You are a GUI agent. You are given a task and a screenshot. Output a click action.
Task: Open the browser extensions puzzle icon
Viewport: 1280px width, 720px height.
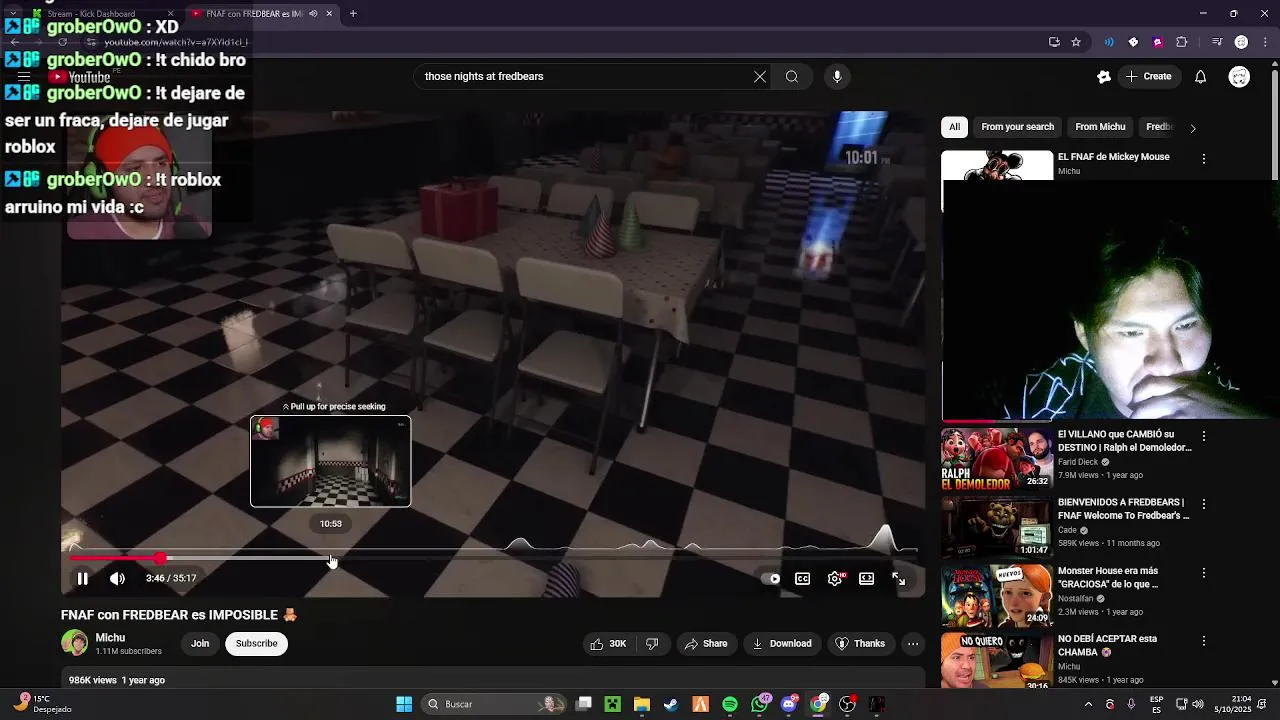pos(1182,42)
